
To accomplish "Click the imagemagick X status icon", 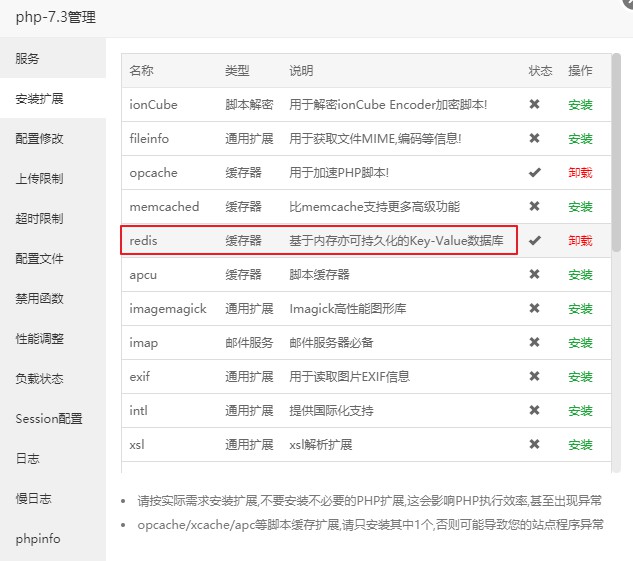I will (x=534, y=308).
